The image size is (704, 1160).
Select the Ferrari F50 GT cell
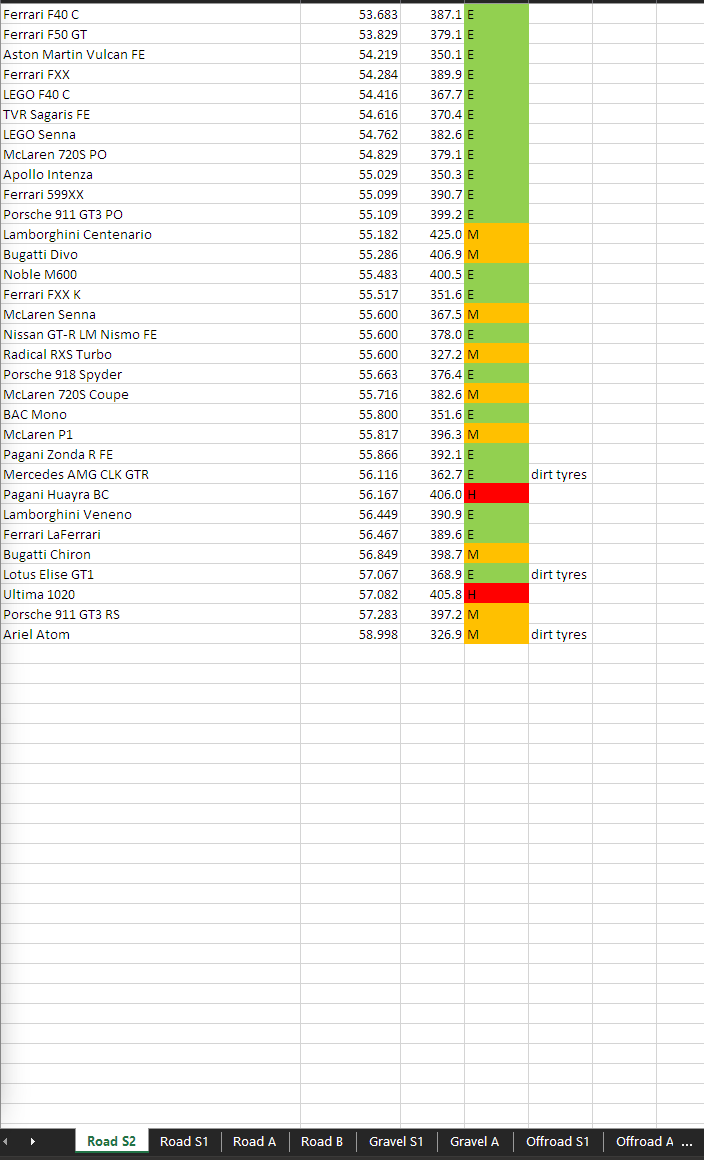(151, 34)
